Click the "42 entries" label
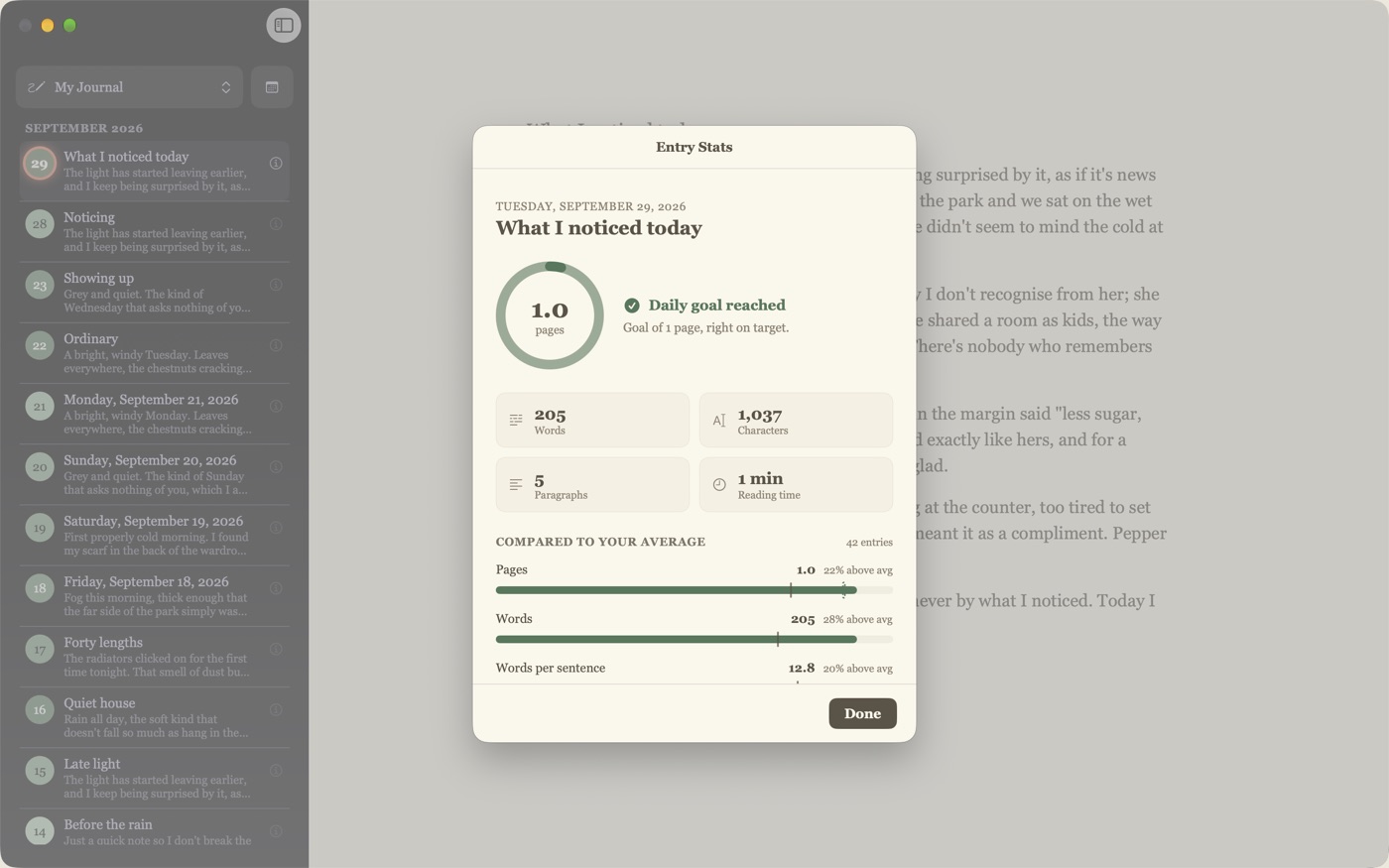This screenshot has height=868, width=1389. 869,543
